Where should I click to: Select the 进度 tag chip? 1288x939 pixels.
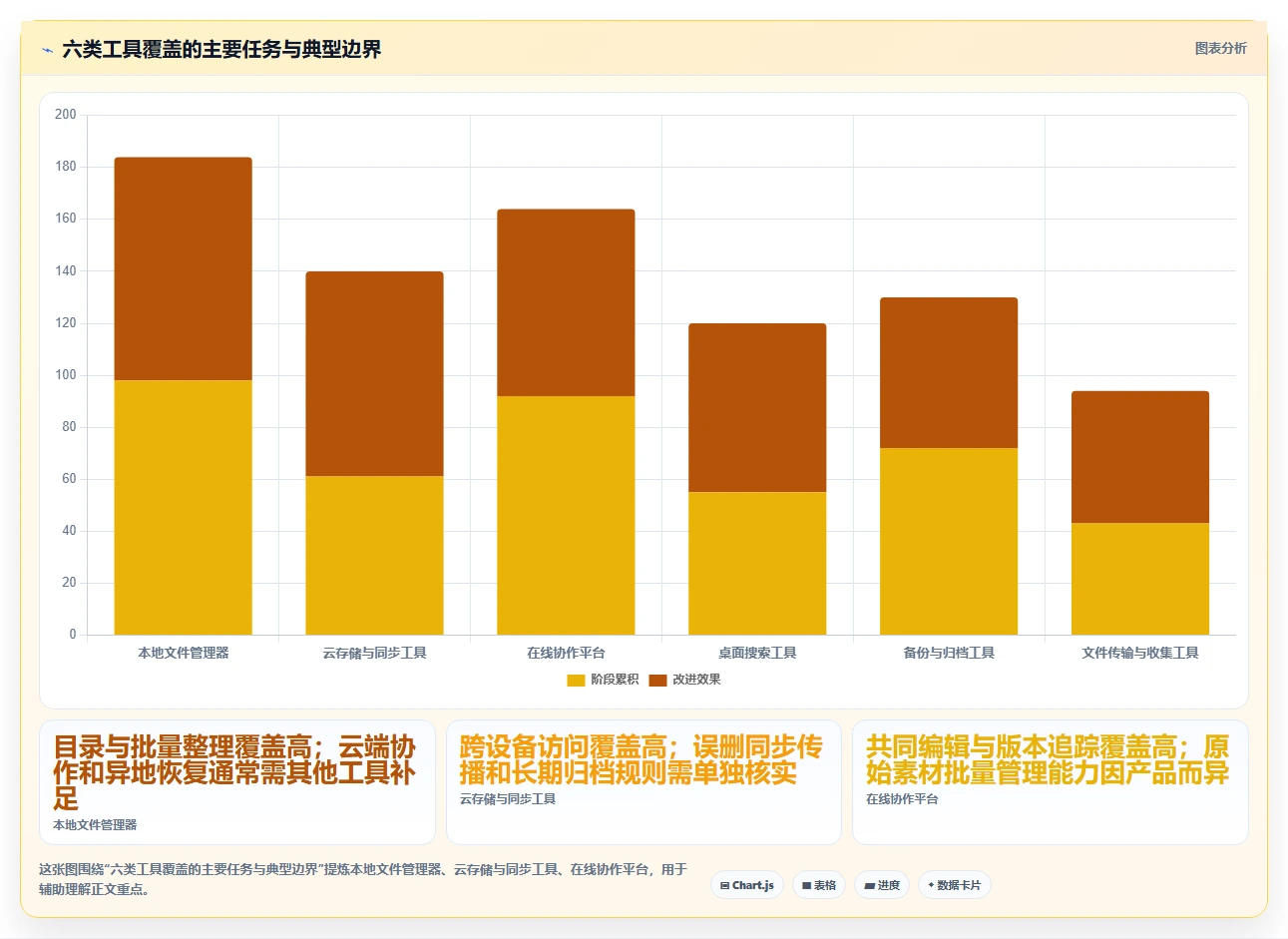[882, 885]
